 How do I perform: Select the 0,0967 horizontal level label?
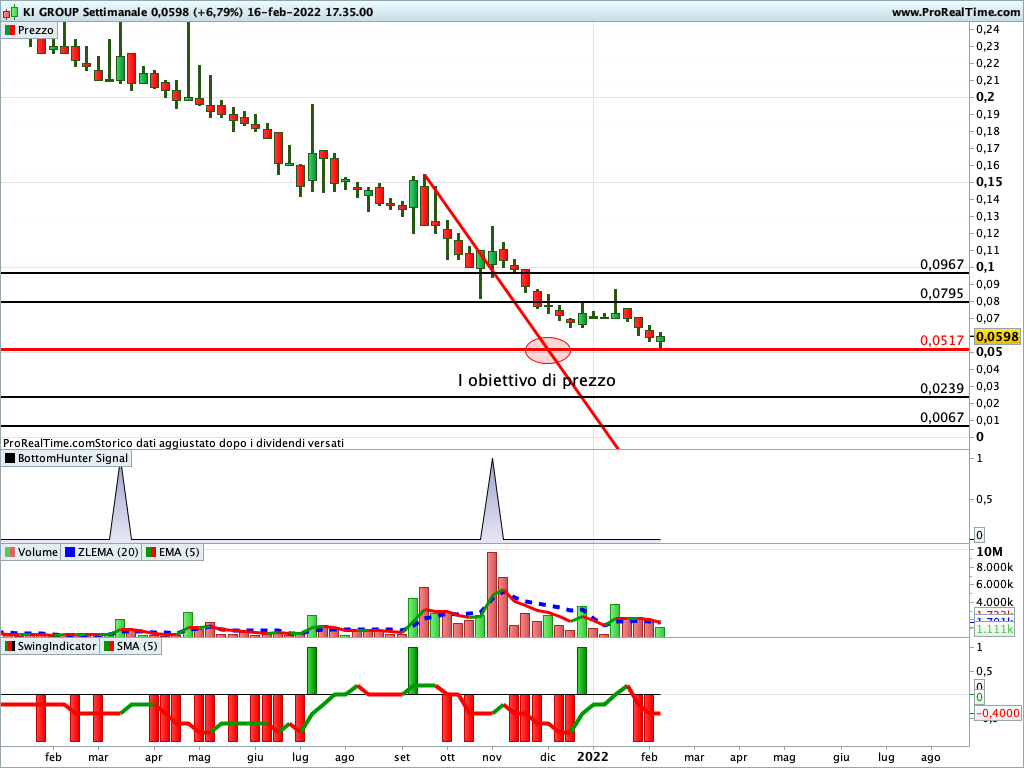point(941,265)
